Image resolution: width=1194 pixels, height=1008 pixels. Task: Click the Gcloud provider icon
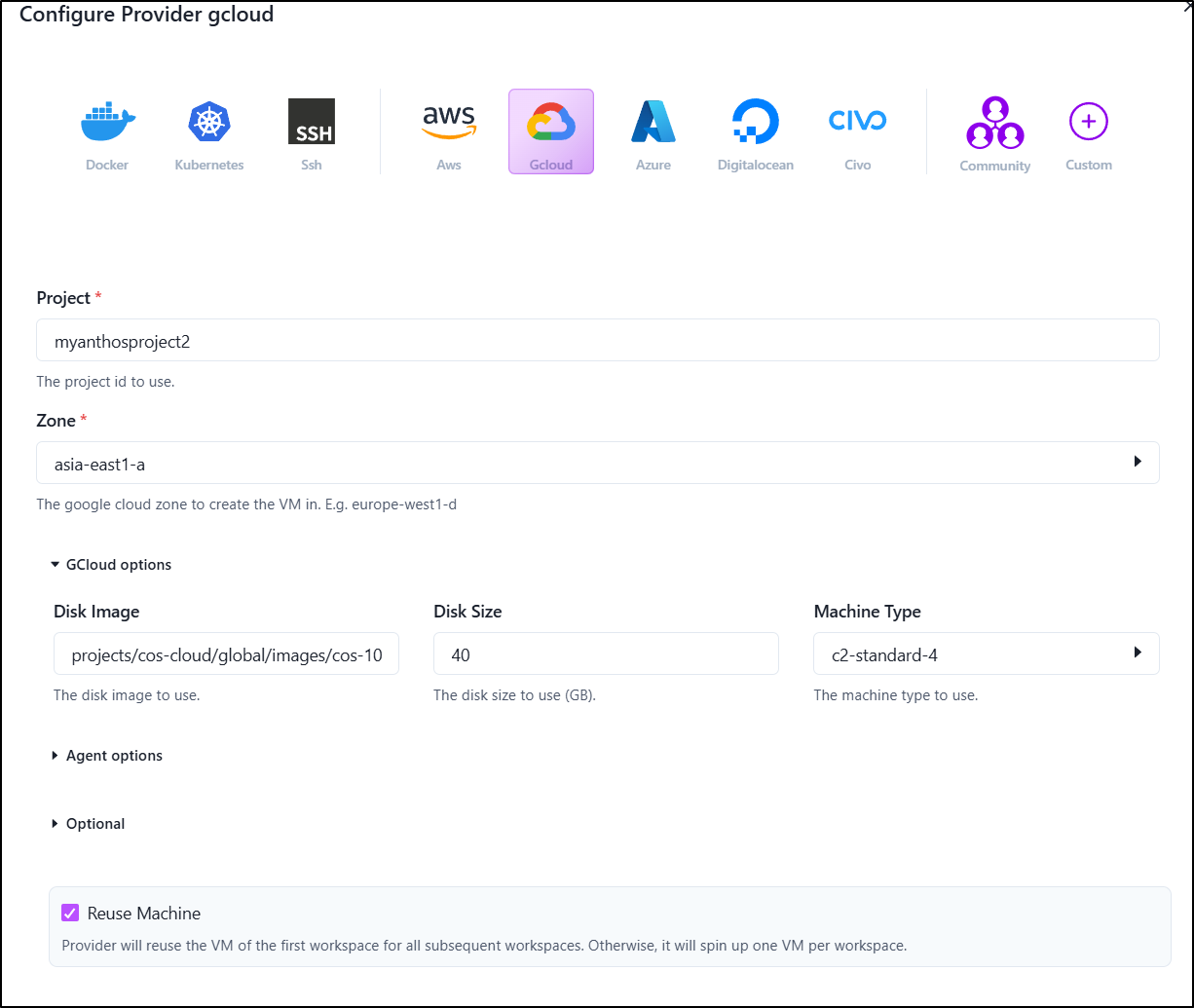(551, 131)
